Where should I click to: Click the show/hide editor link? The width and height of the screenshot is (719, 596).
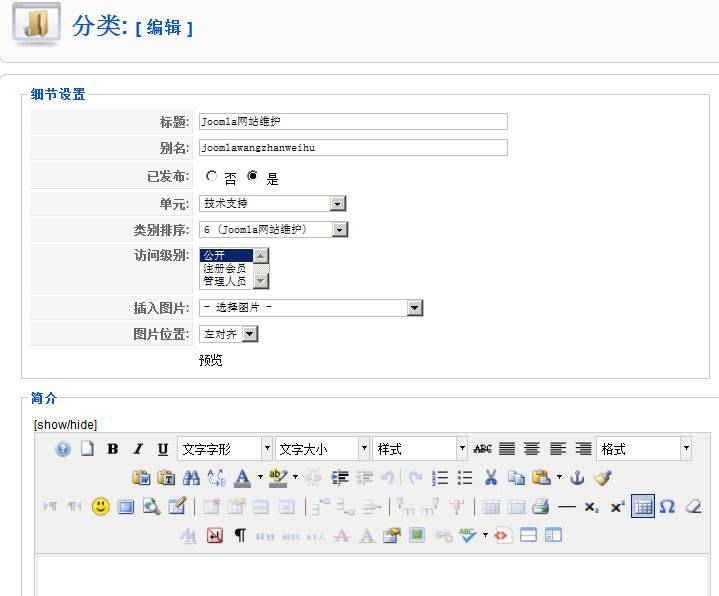point(66,425)
